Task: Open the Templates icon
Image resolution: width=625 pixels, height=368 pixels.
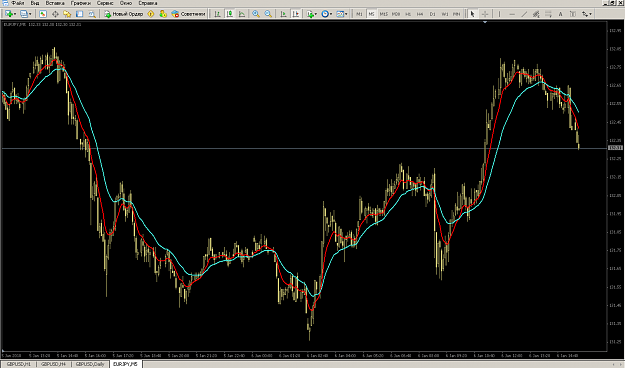Action: click(x=340, y=14)
